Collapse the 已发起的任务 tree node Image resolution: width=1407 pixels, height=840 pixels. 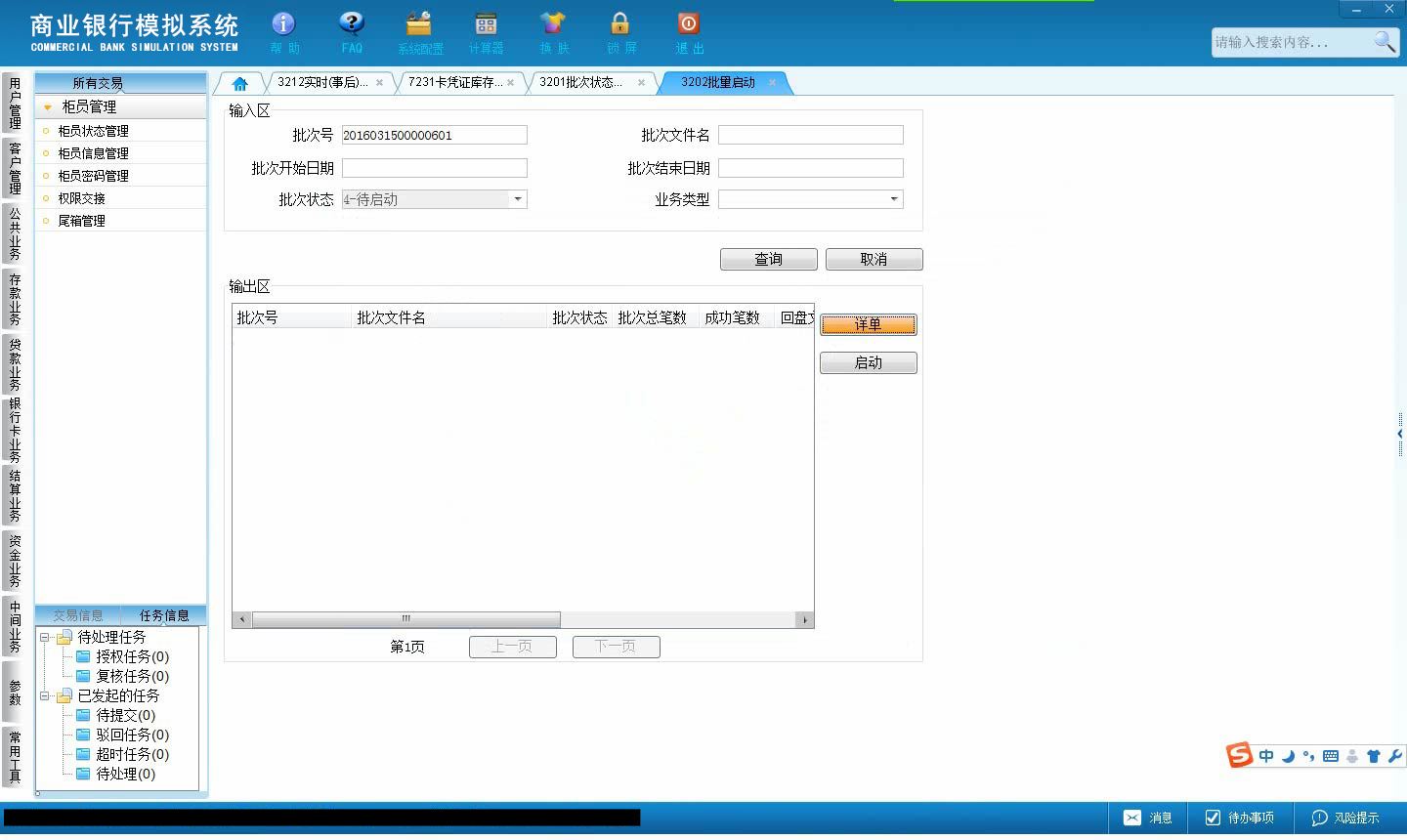(44, 696)
